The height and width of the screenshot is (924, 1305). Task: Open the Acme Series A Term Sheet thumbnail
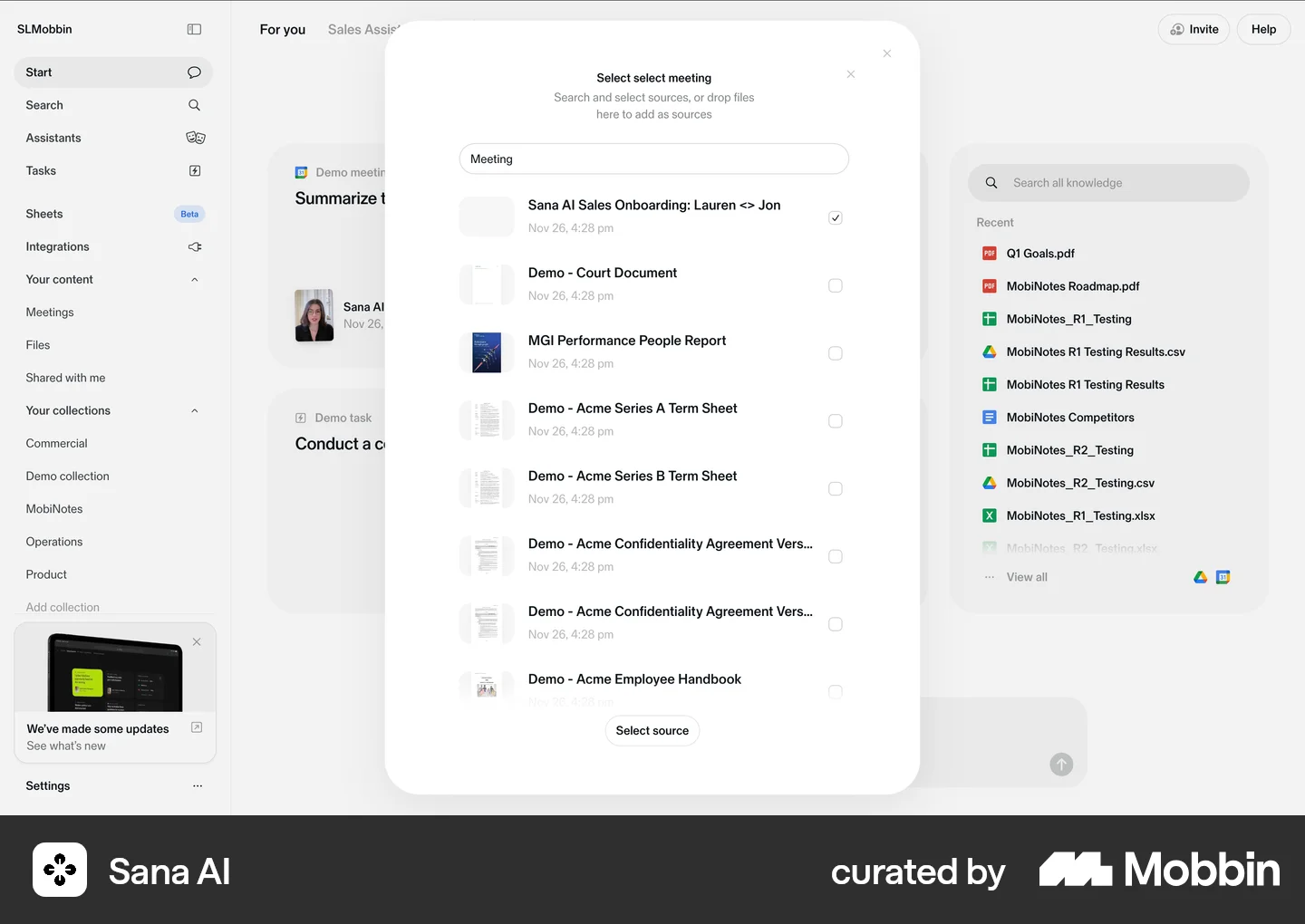pyautogui.click(x=487, y=420)
